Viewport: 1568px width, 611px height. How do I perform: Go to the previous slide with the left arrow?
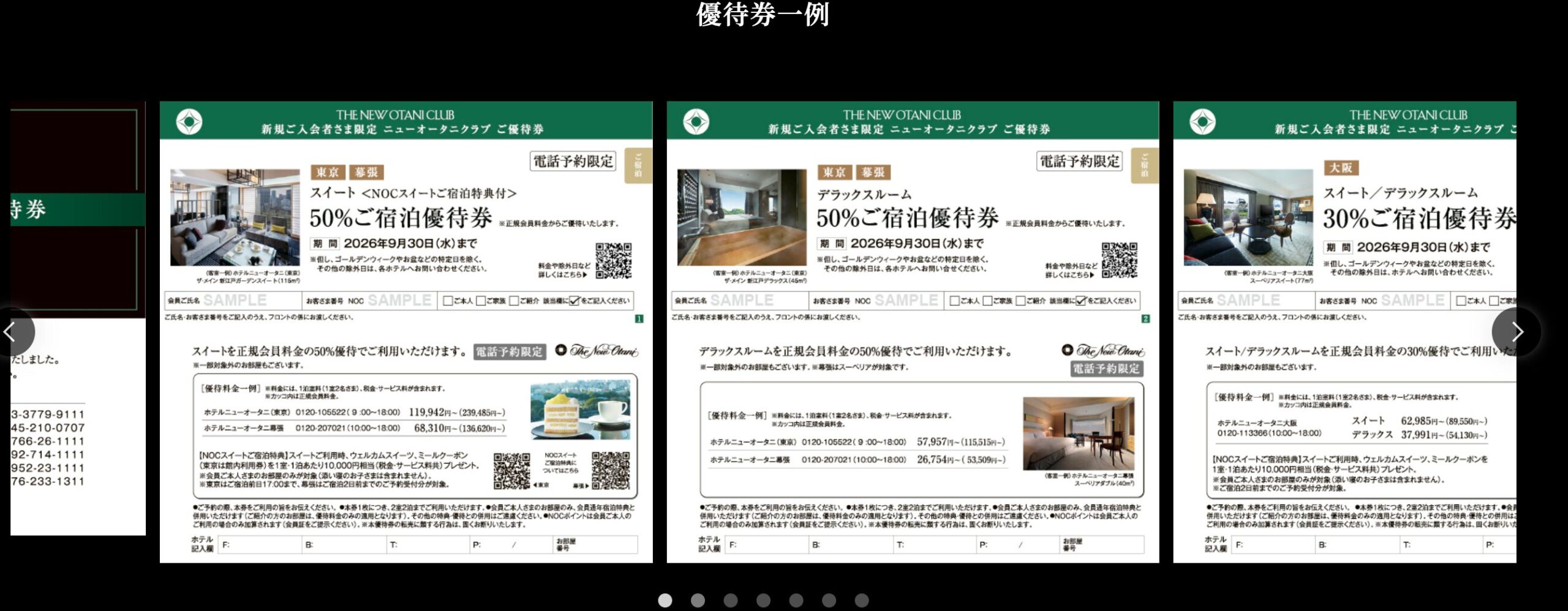click(x=11, y=332)
